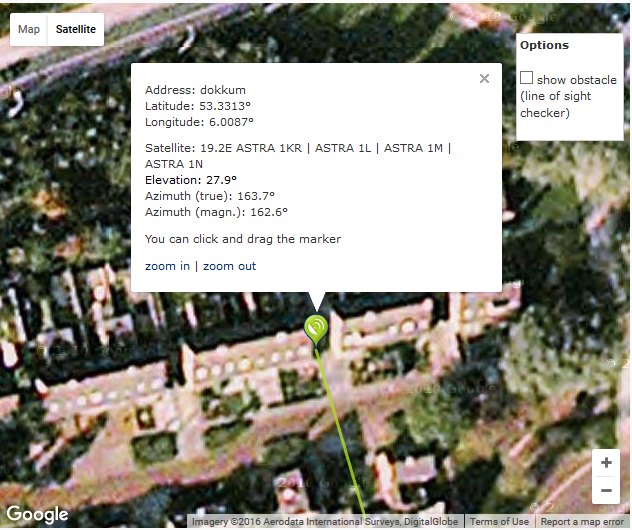This screenshot has width=632, height=530.
Task: Click the 'zoom out' link
Action: (x=229, y=266)
